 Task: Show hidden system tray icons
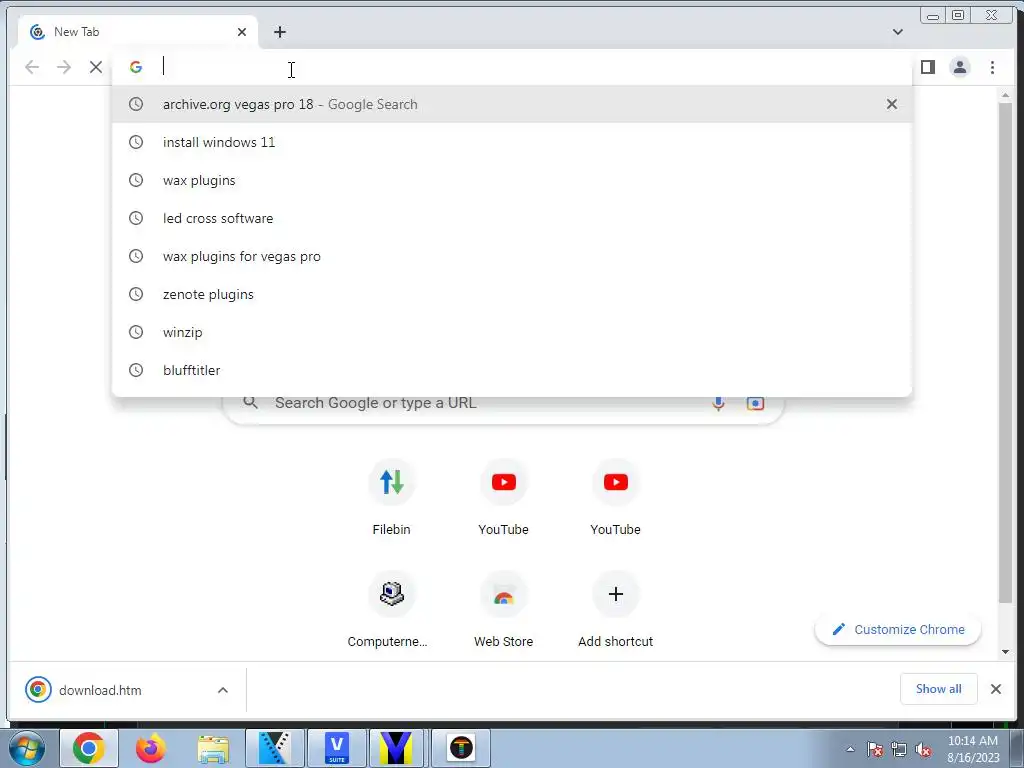(x=850, y=750)
